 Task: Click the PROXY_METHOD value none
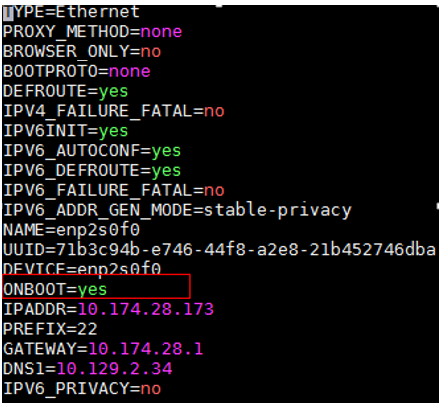[x=161, y=32]
